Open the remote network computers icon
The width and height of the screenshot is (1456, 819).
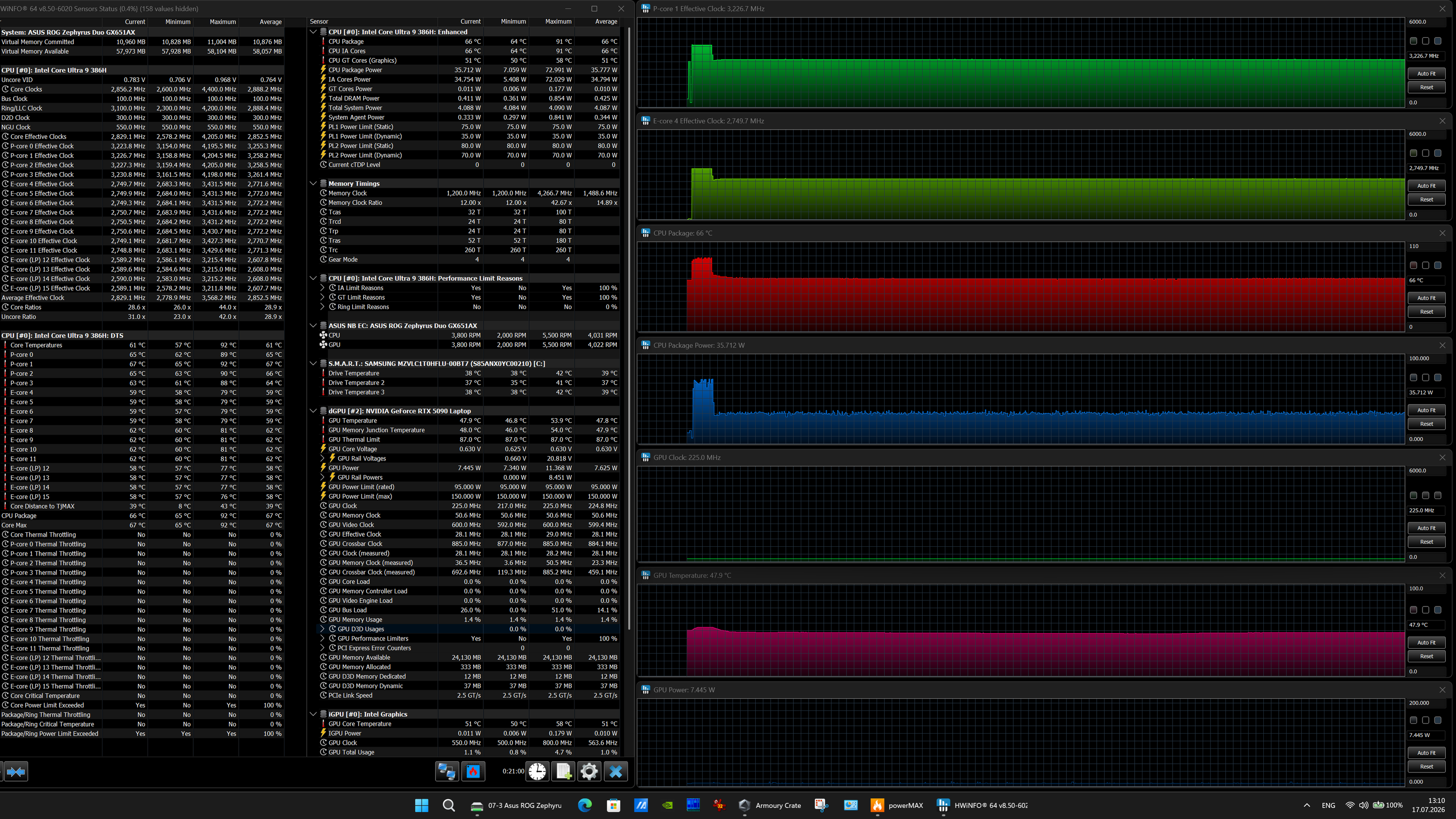[447, 771]
